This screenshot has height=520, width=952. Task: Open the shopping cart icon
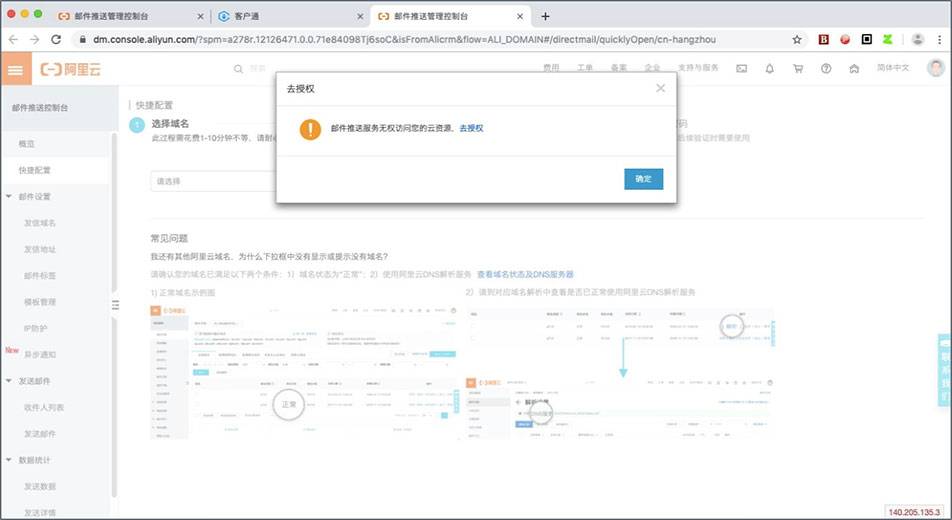797,69
